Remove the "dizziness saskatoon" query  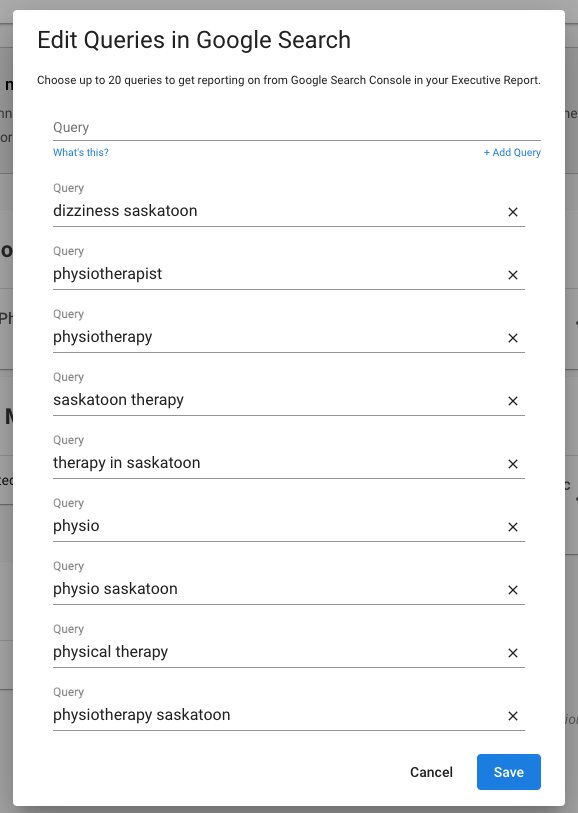pyautogui.click(x=512, y=212)
